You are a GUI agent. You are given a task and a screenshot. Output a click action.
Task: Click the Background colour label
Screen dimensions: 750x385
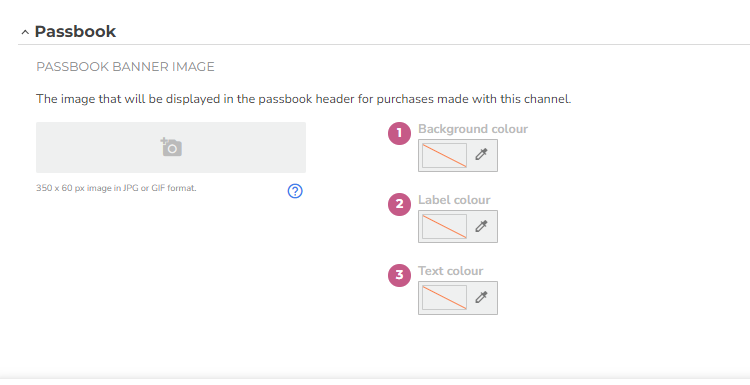point(473,129)
